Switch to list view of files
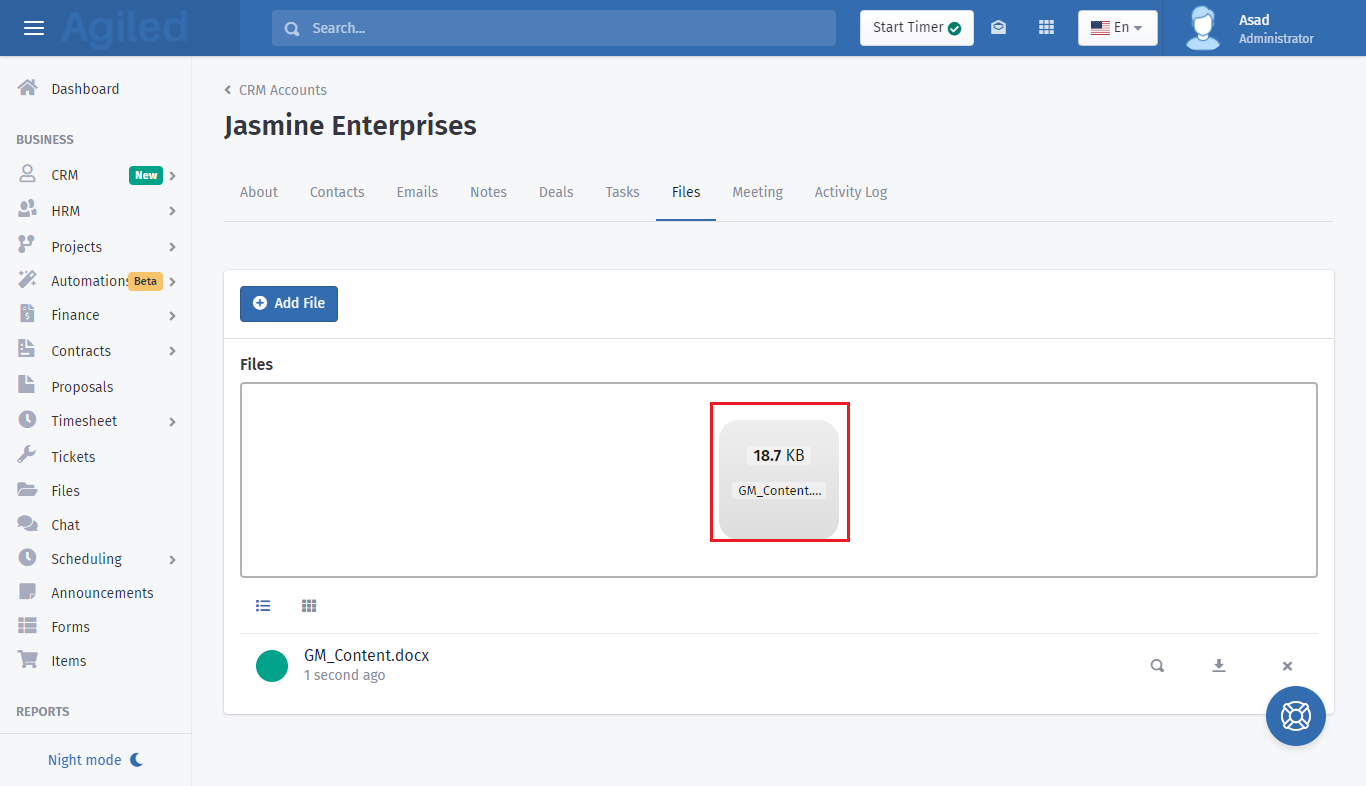1366x786 pixels. 263,606
